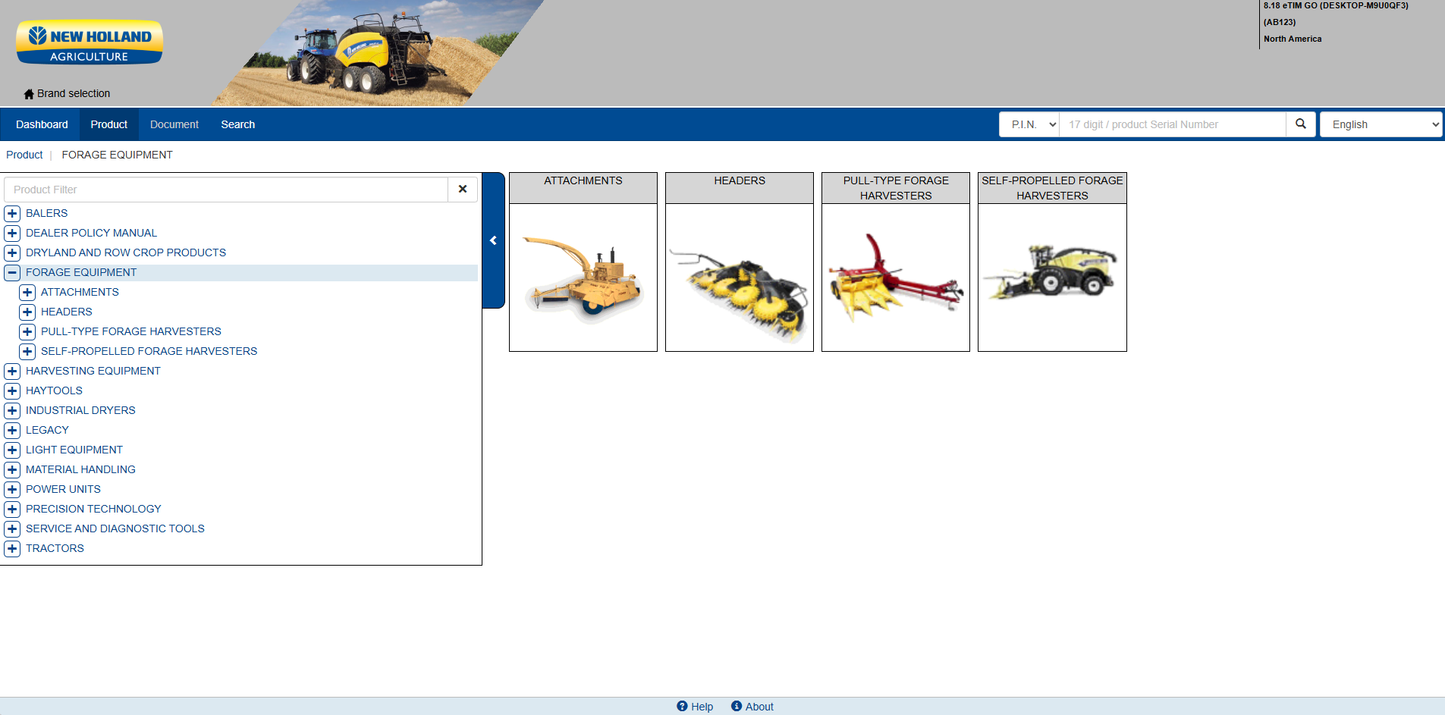Viewport: 1445px width, 715px height.
Task: Select HAYTOOLS in the product tree
Action: click(54, 391)
